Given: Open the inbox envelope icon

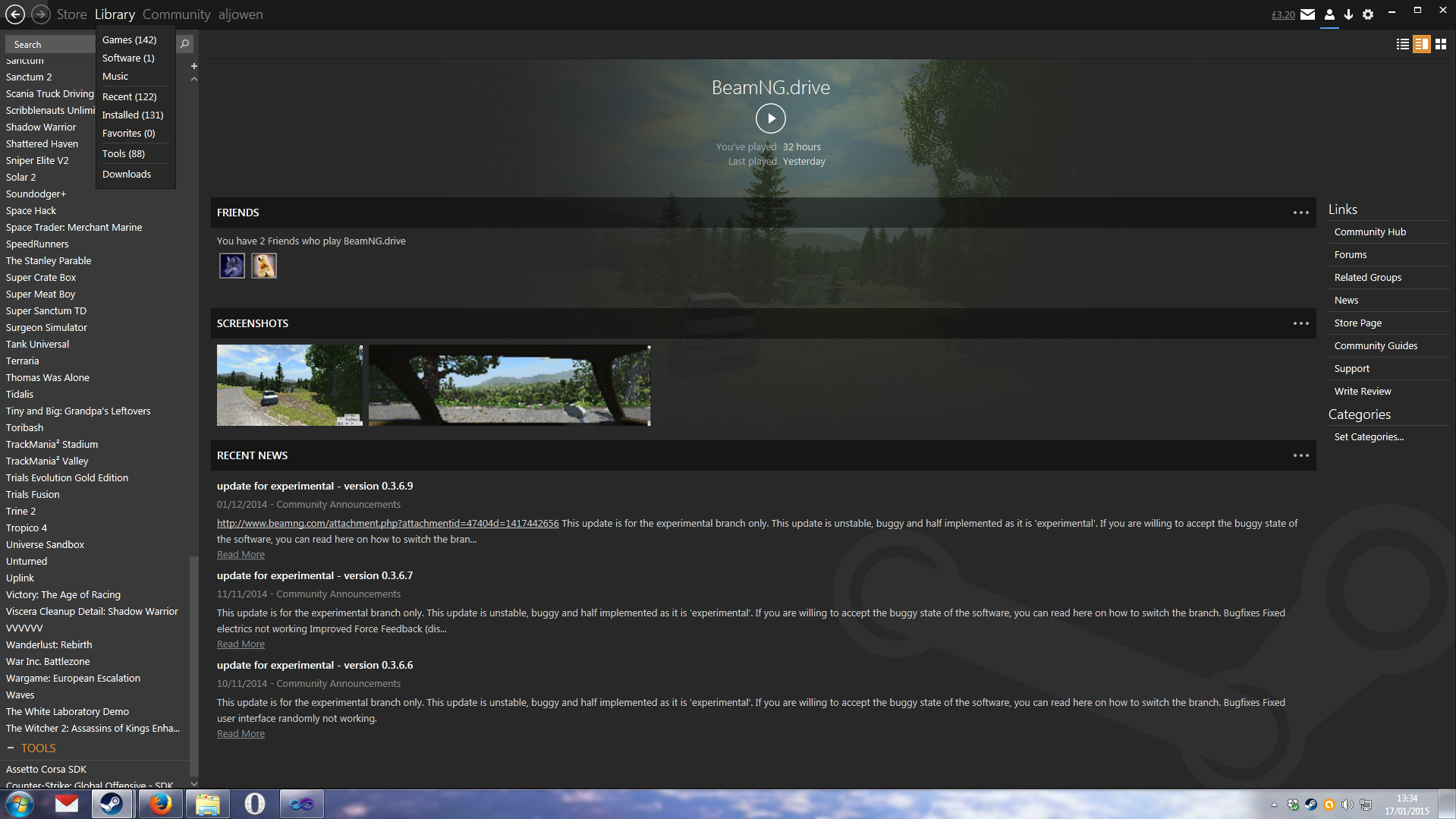Looking at the screenshot, I should pyautogui.click(x=1307, y=14).
